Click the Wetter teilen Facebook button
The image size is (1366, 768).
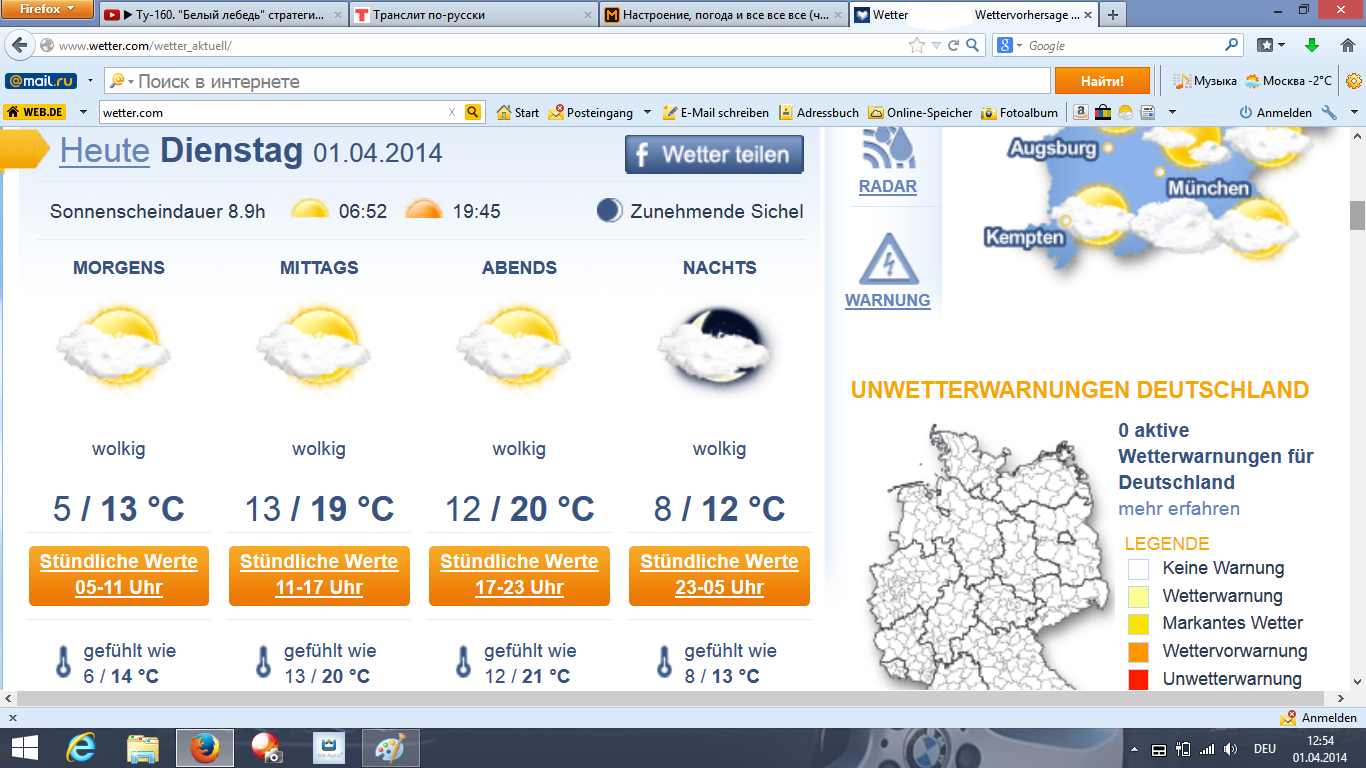point(714,155)
